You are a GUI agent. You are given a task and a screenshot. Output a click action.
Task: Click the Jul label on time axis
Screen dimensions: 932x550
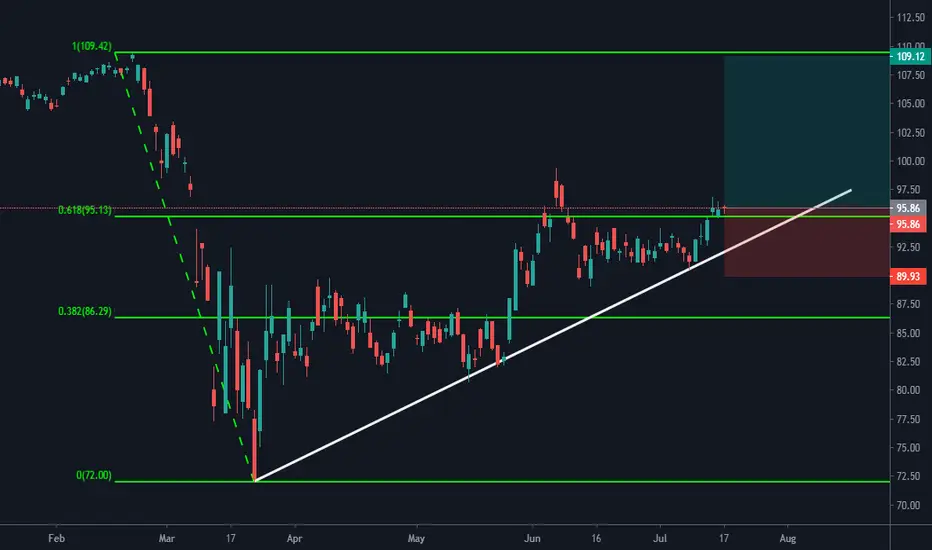pyautogui.click(x=660, y=538)
